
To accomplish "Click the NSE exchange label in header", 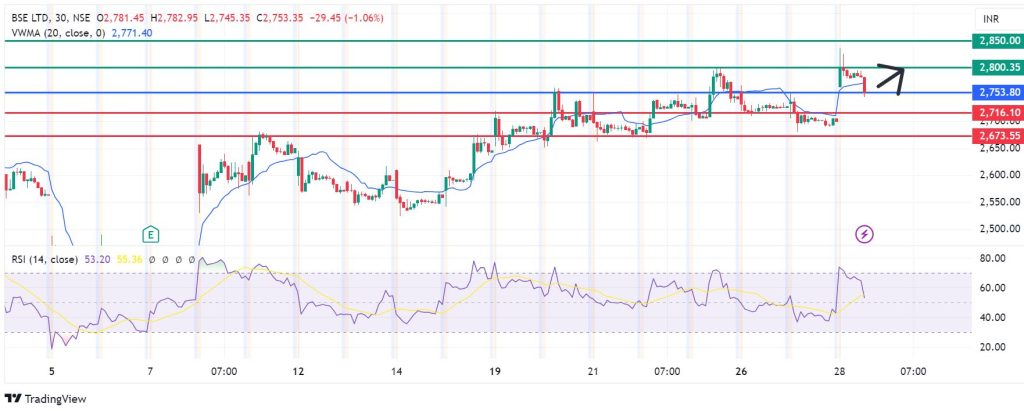I will click(x=81, y=19).
